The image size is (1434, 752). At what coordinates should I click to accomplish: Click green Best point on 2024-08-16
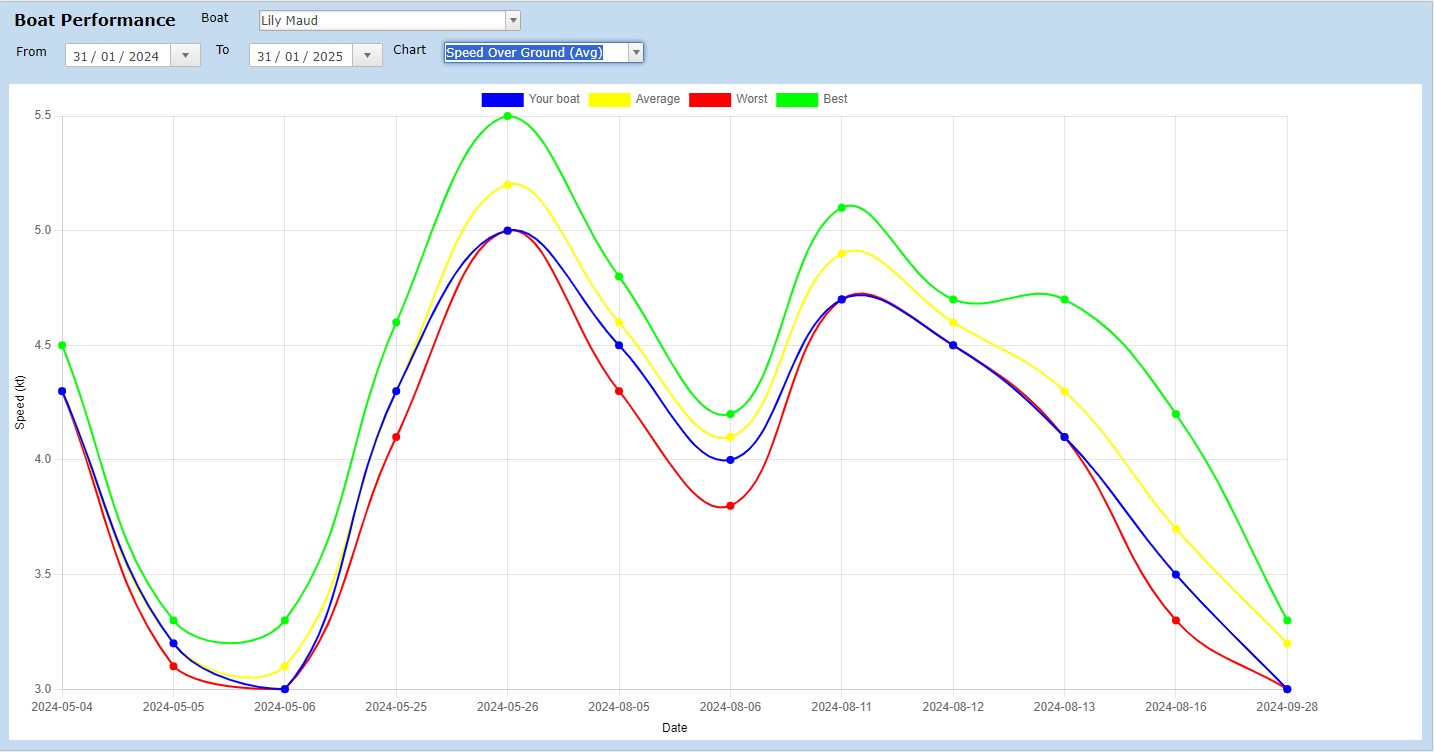tap(1176, 414)
